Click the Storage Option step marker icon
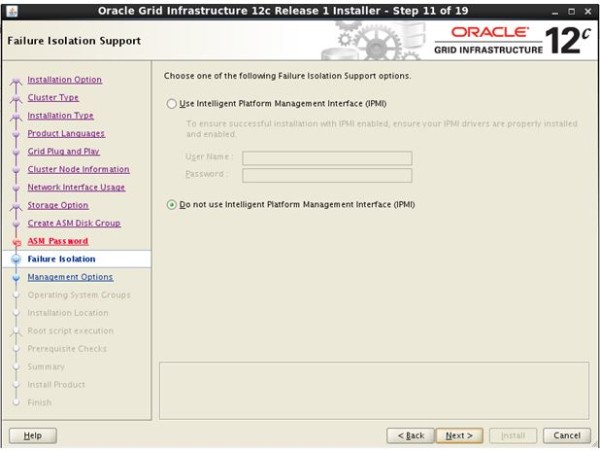The image size is (600, 450). pos(16,206)
